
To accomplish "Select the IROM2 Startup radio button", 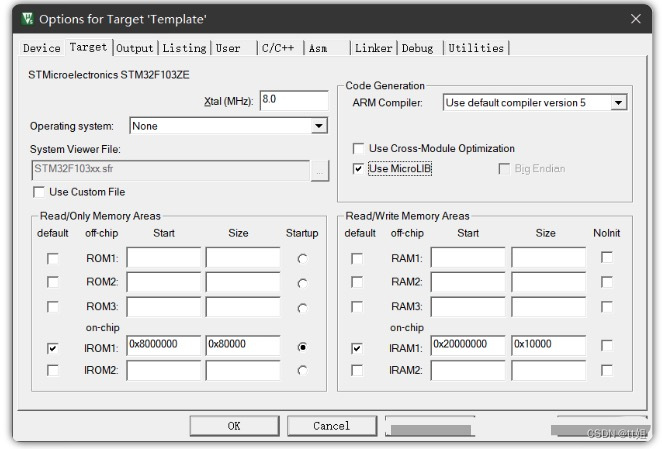I will coord(302,370).
